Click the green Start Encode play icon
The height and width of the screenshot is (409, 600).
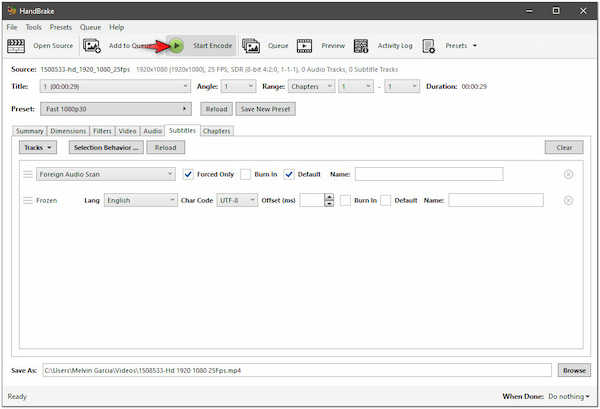(176, 45)
